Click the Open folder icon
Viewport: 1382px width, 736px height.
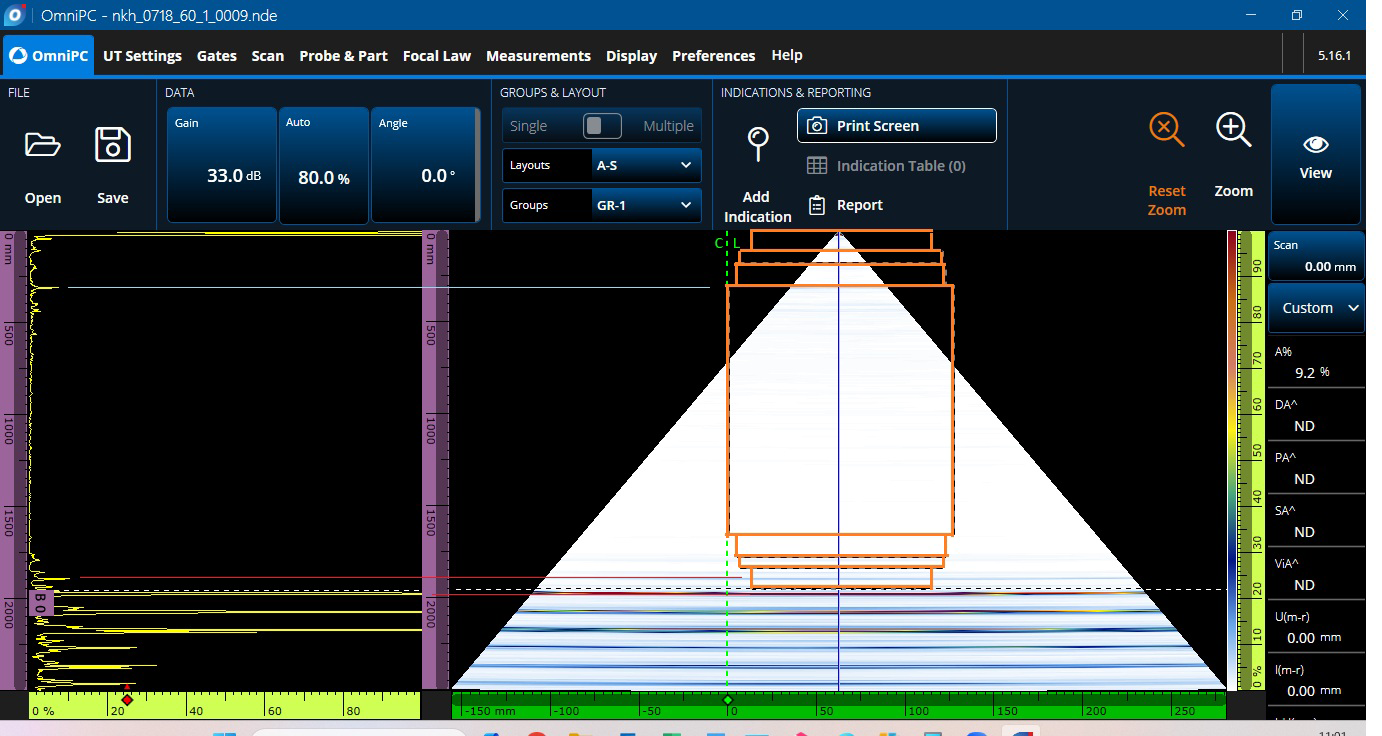click(43, 146)
